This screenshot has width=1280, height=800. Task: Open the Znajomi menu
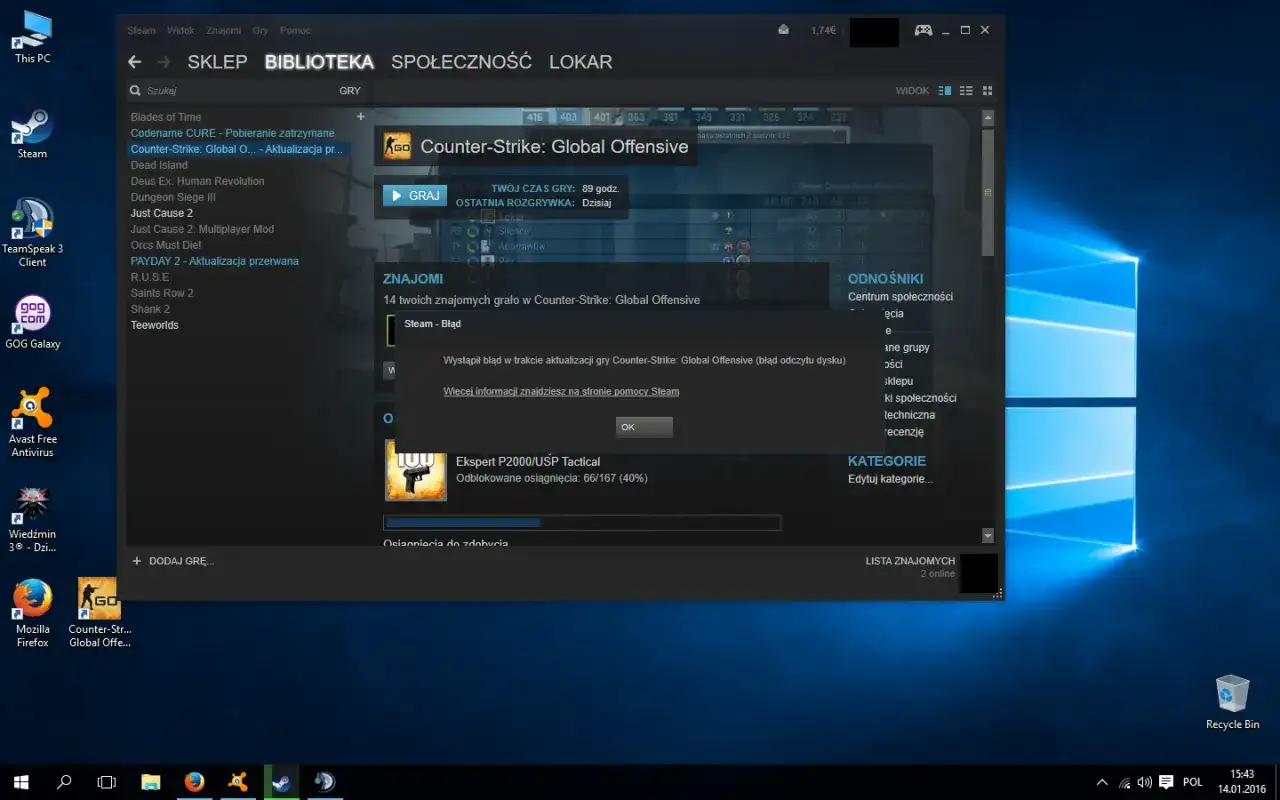[224, 30]
